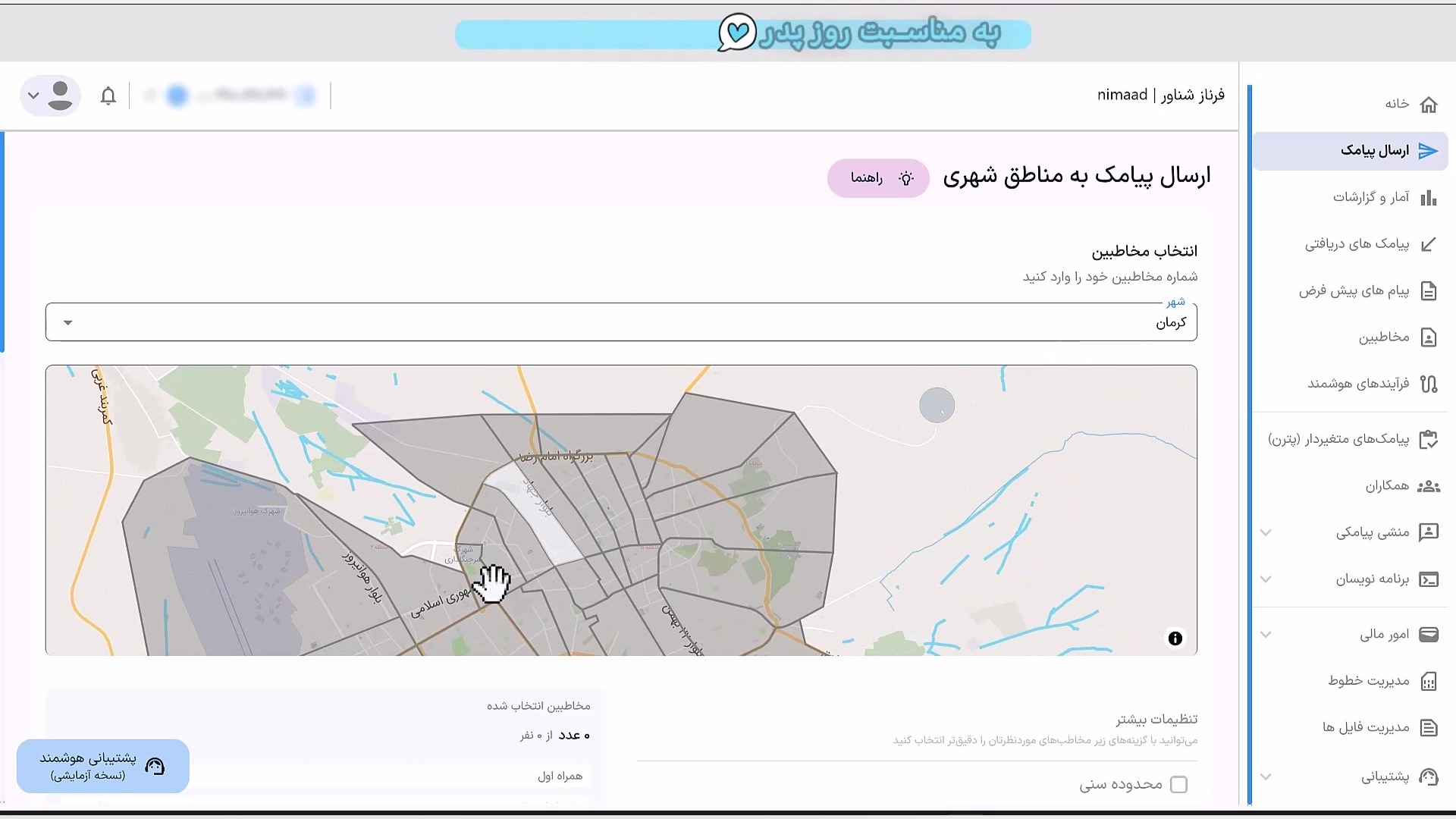Open آمار و گزارشات statistics icon
This screenshot has width=1456, height=819.
pos(1428,198)
